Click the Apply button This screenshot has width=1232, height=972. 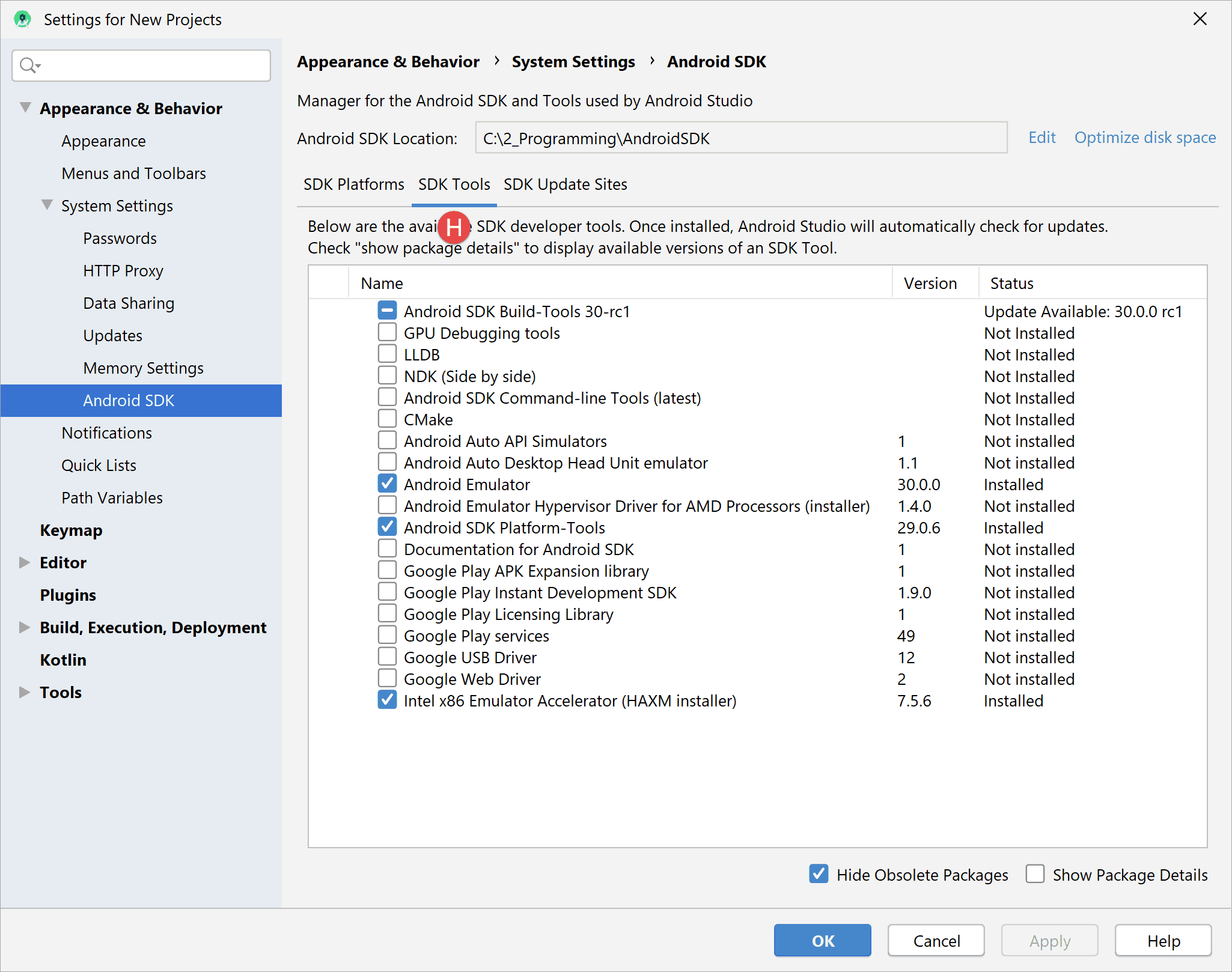point(1050,940)
